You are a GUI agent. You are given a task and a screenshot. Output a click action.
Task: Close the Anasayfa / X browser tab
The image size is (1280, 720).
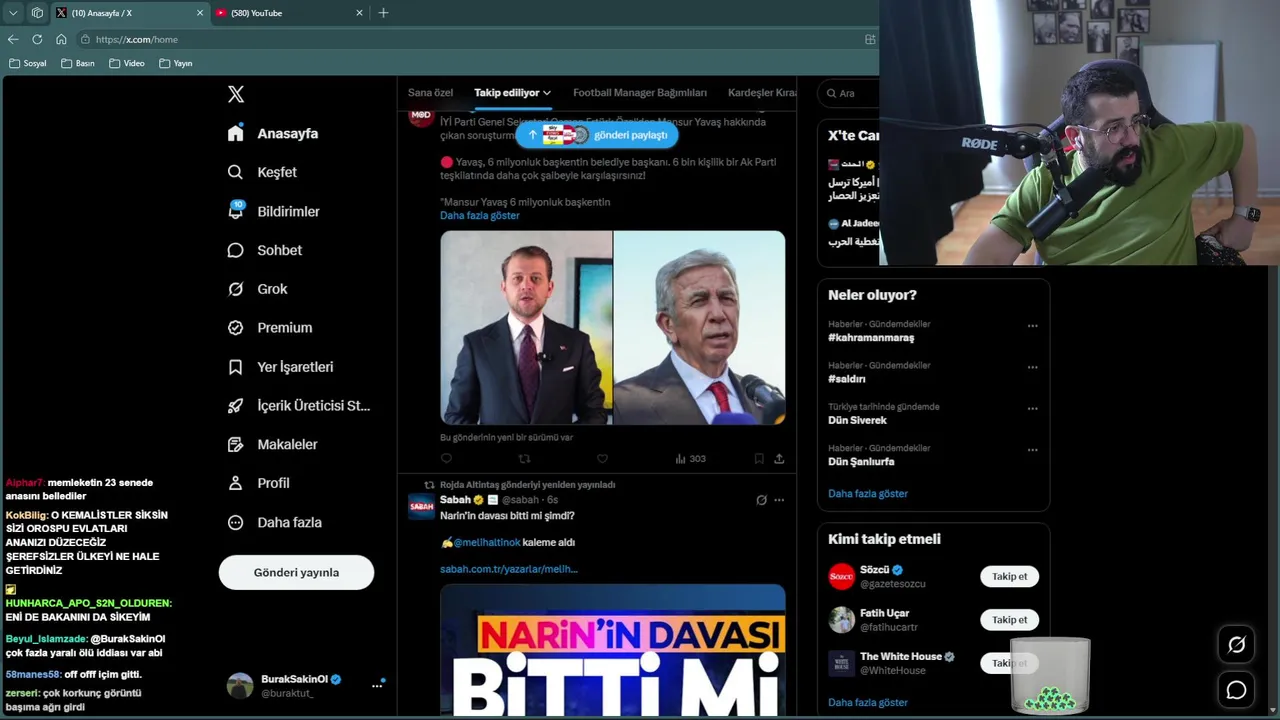click(199, 13)
